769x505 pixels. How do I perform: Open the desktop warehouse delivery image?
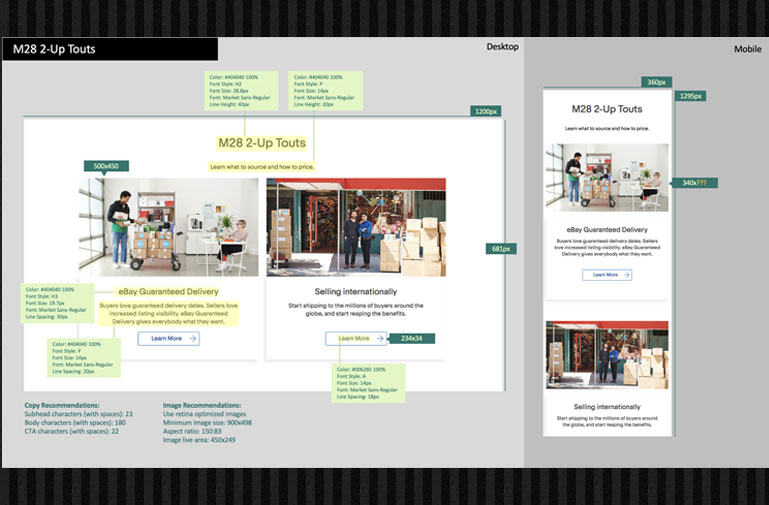[x=168, y=227]
